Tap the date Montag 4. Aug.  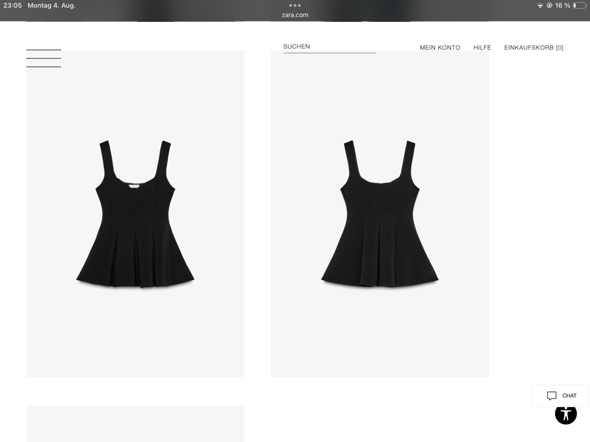point(51,6)
